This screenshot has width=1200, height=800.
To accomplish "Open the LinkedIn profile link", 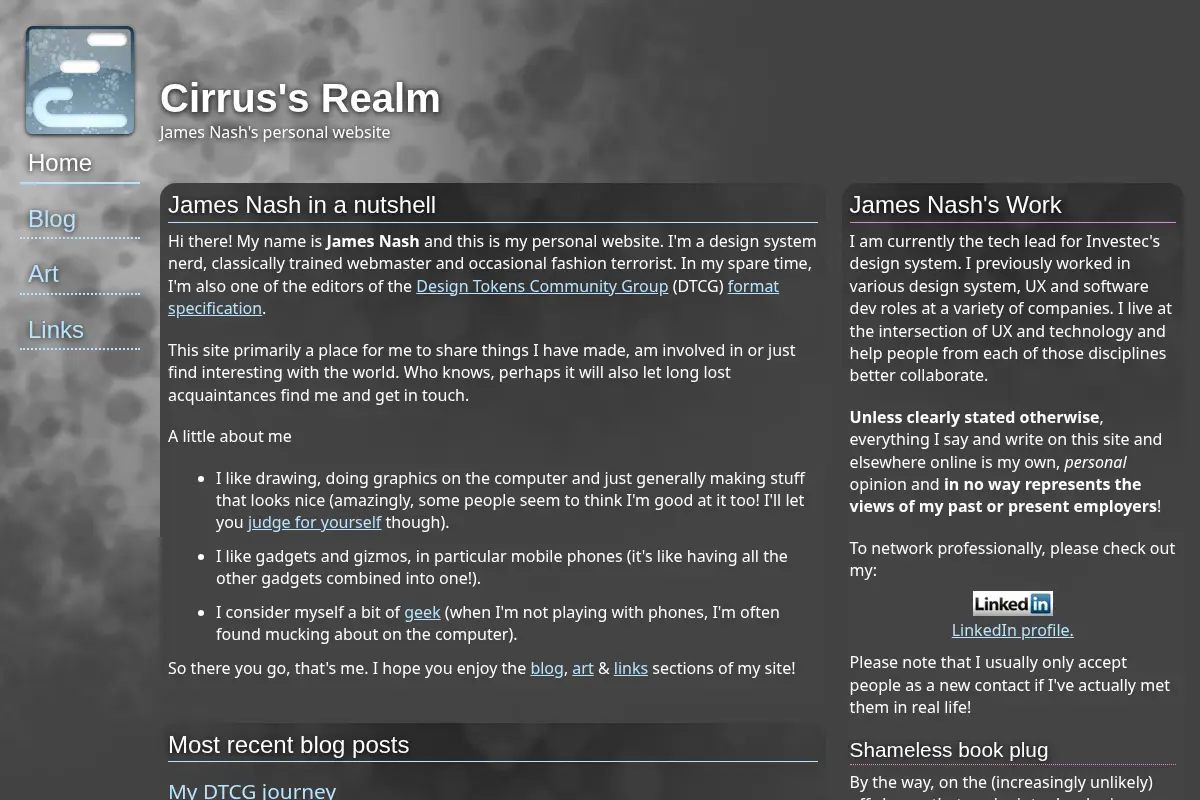I will point(1012,630).
